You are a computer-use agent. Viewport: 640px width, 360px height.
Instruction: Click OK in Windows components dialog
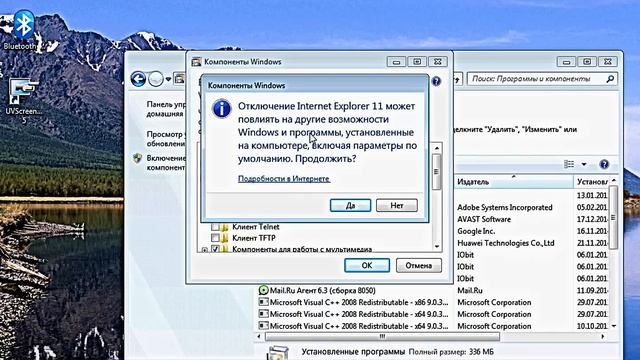click(x=367, y=265)
